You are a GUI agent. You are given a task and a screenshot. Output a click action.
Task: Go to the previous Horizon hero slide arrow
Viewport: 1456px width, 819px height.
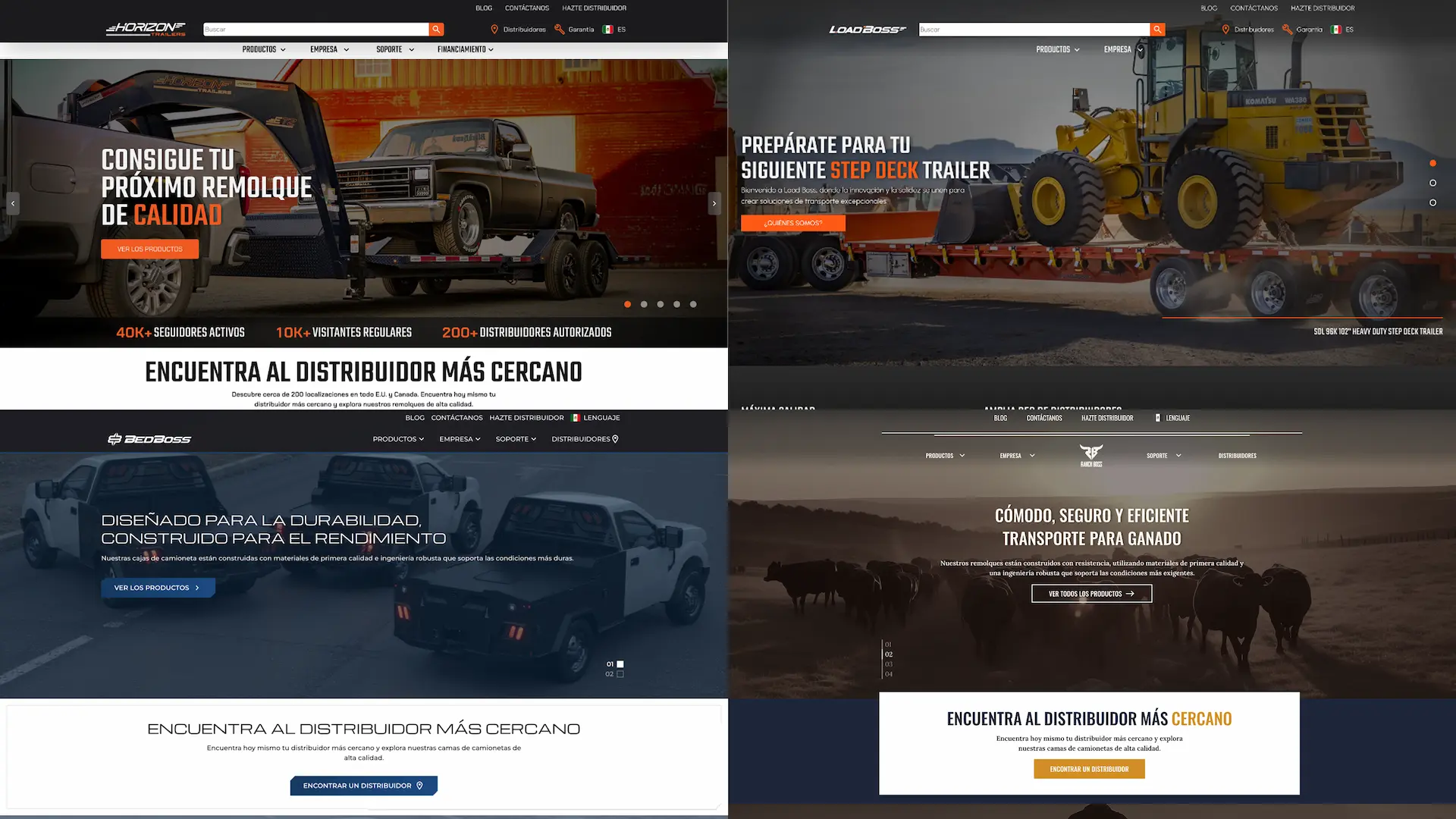click(13, 203)
